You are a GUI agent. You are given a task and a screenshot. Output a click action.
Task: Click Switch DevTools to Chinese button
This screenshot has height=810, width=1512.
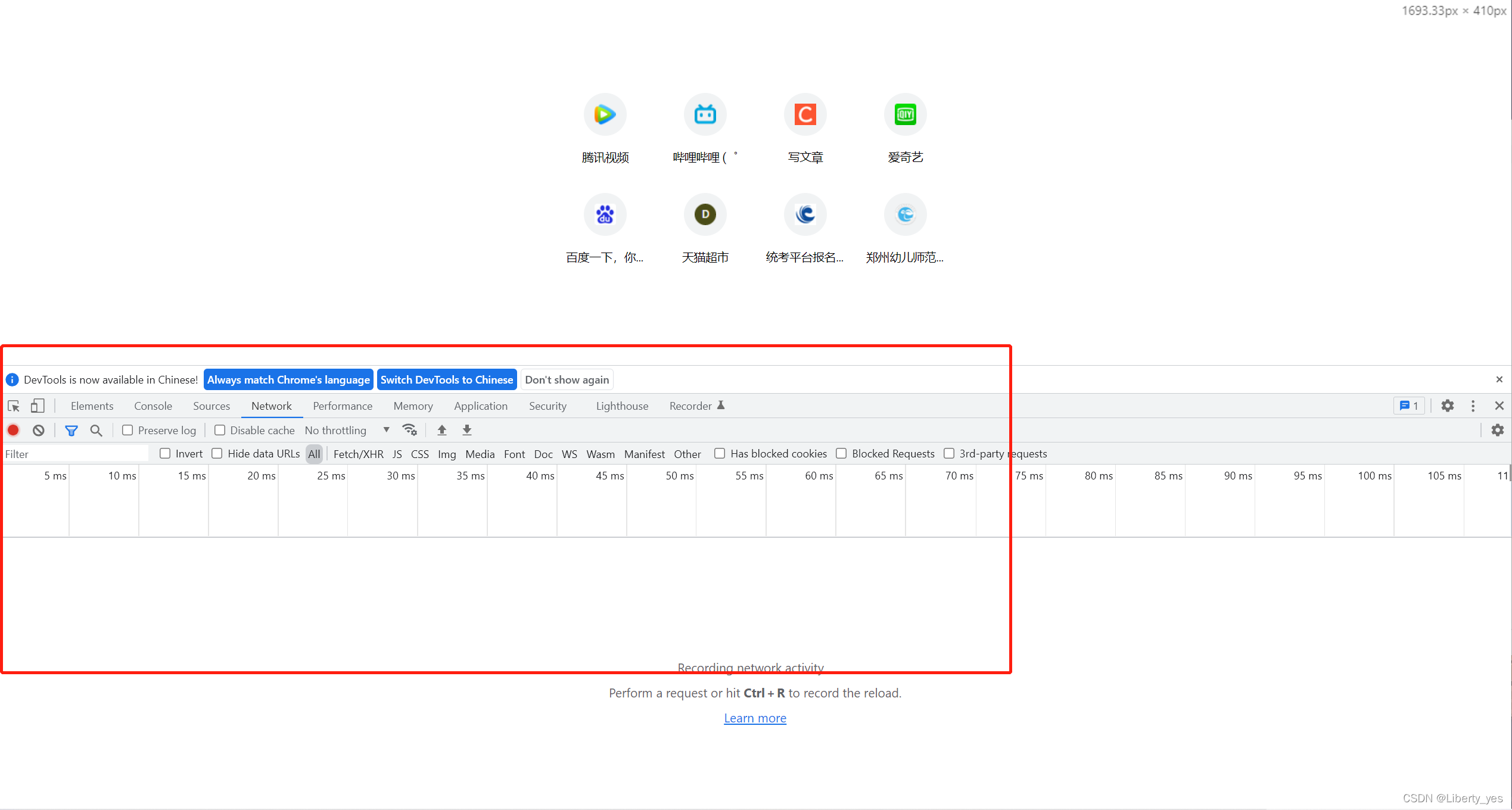pyautogui.click(x=447, y=380)
